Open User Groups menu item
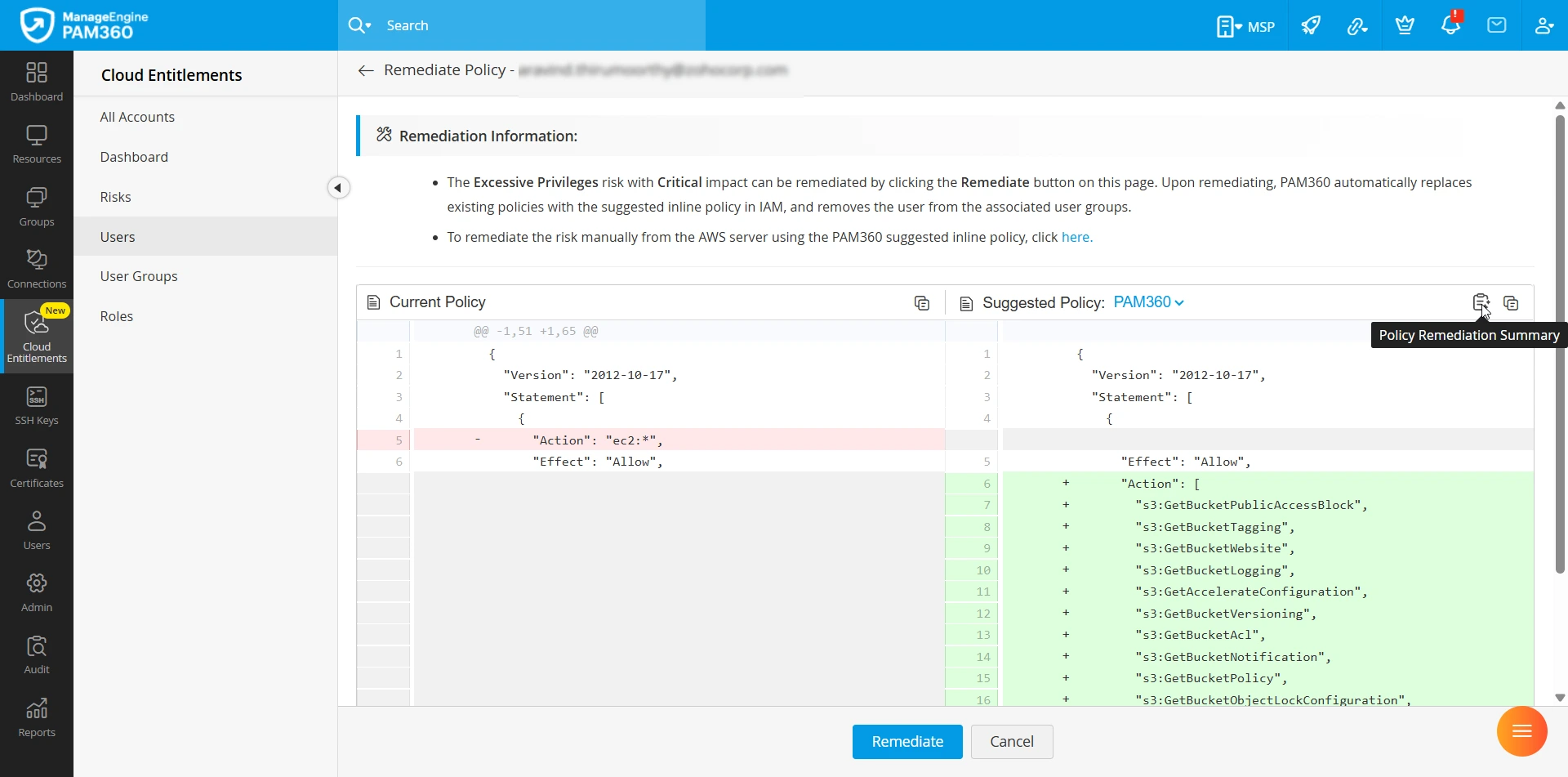 coord(139,276)
